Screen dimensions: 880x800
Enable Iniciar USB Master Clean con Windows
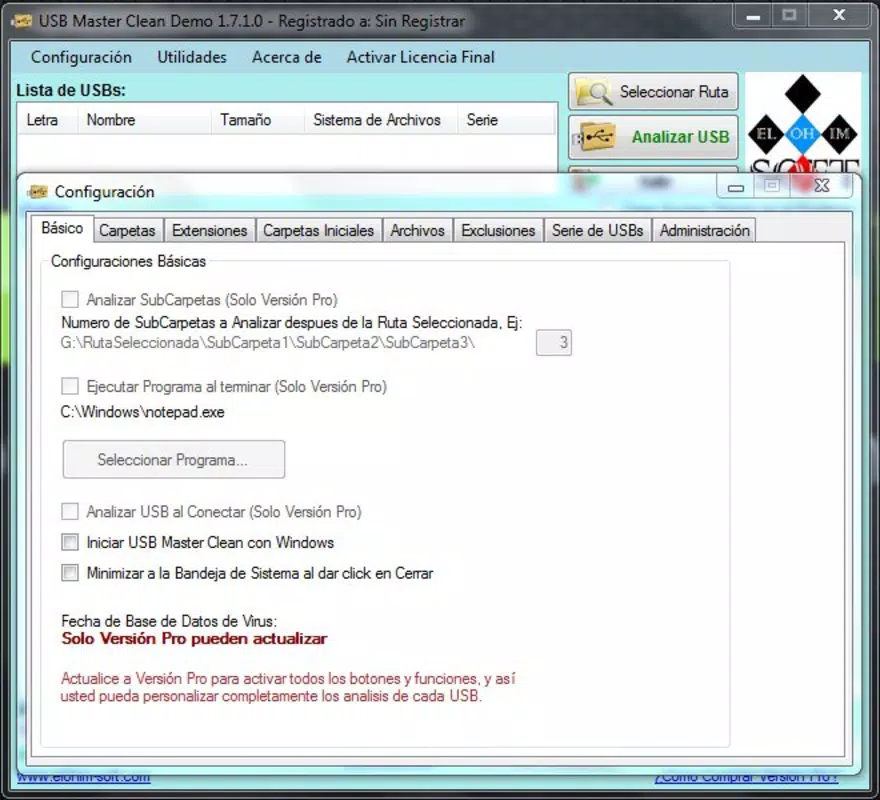[70, 542]
